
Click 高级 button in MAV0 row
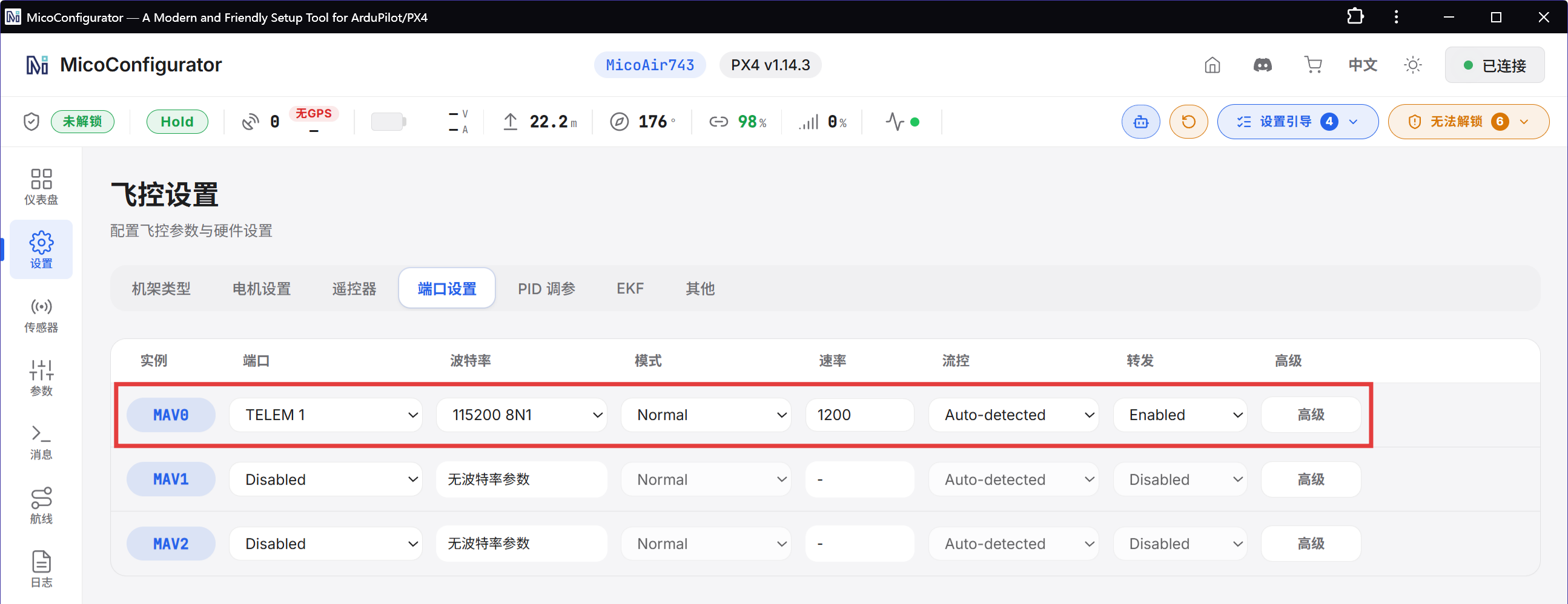pyautogui.click(x=1311, y=415)
